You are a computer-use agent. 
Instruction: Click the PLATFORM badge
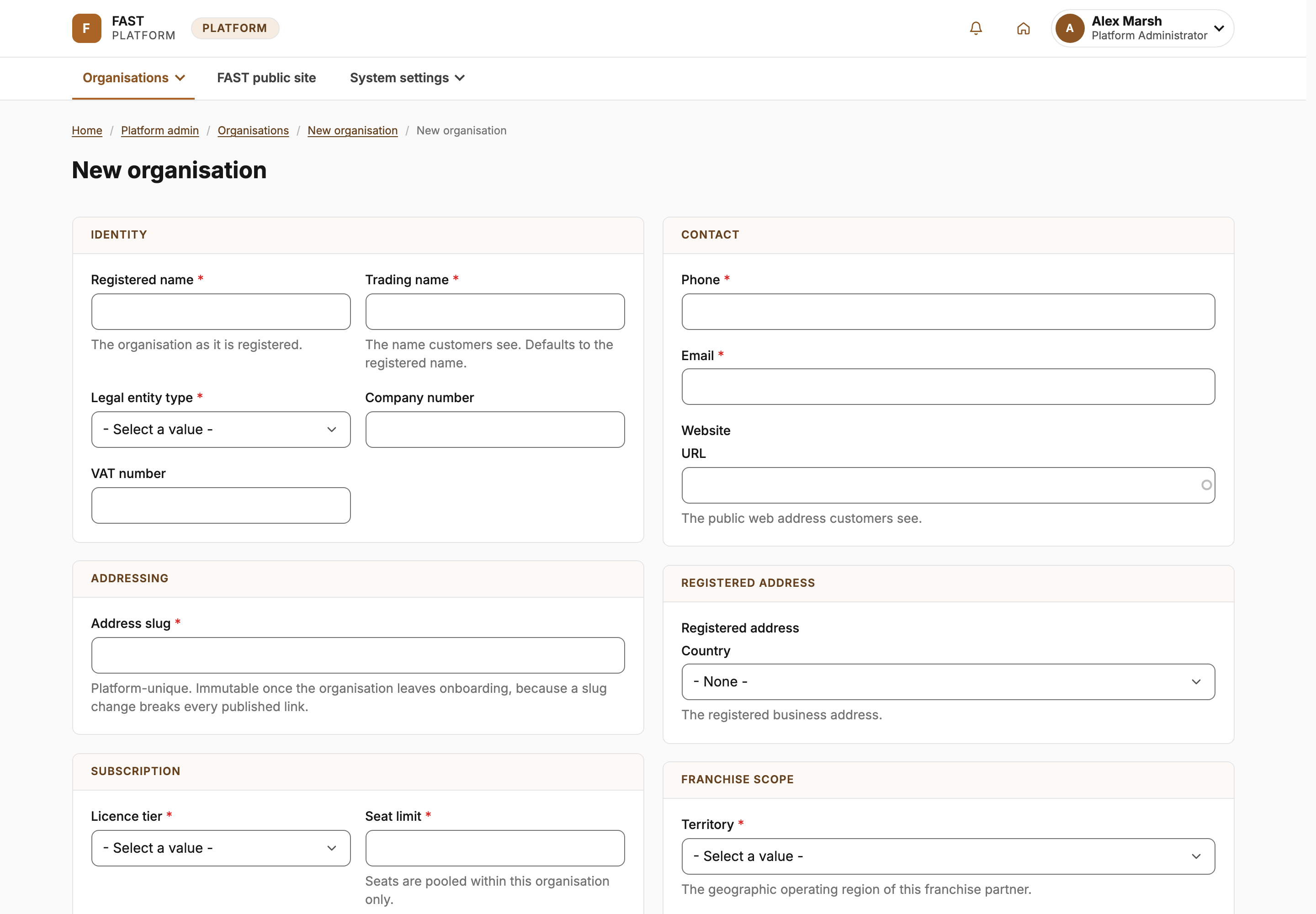pos(235,28)
